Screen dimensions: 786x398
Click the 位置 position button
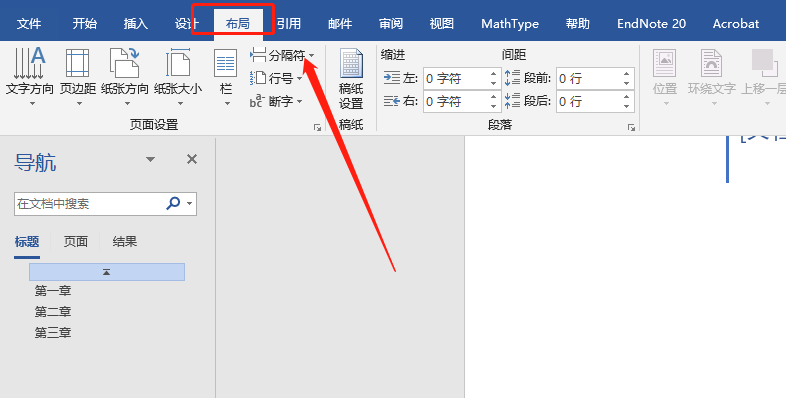pyautogui.click(x=665, y=77)
